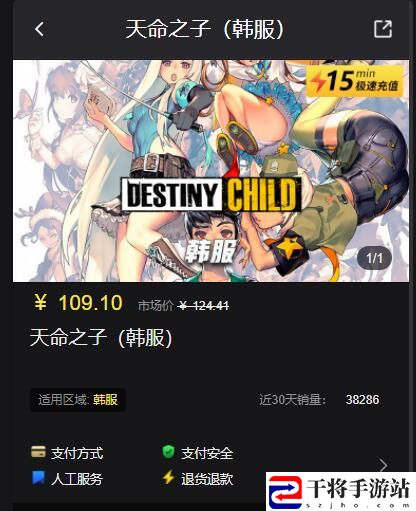
Task: Tap the blue manual service bookmark icon
Action: coord(38,478)
